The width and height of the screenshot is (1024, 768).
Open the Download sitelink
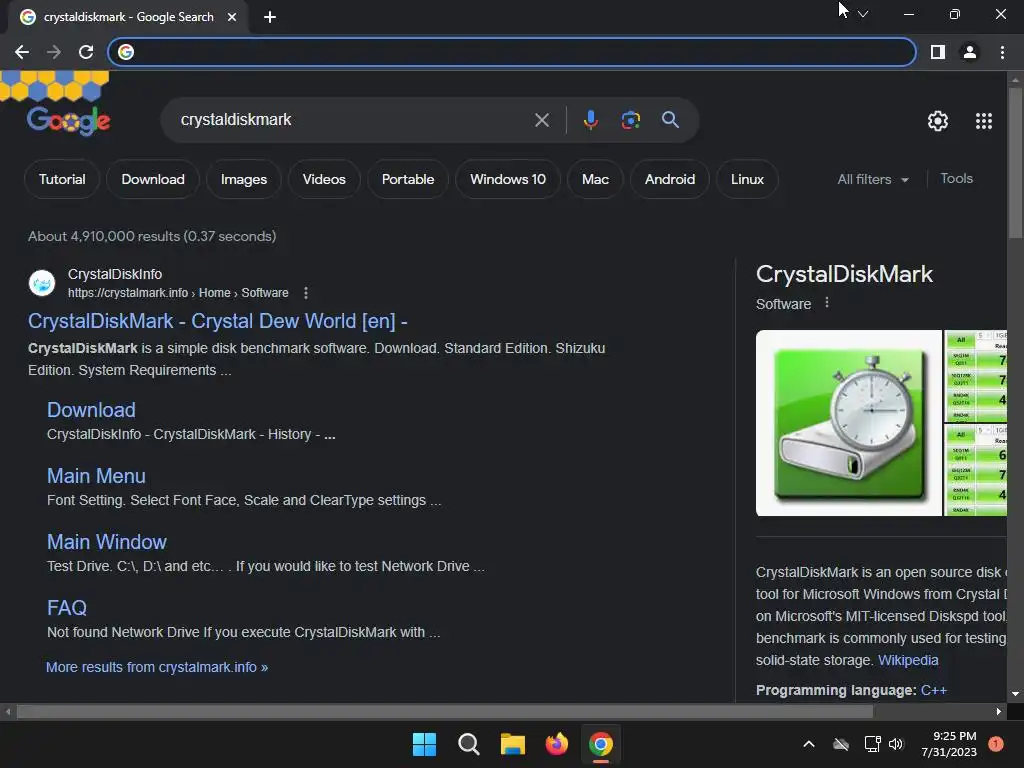point(91,410)
